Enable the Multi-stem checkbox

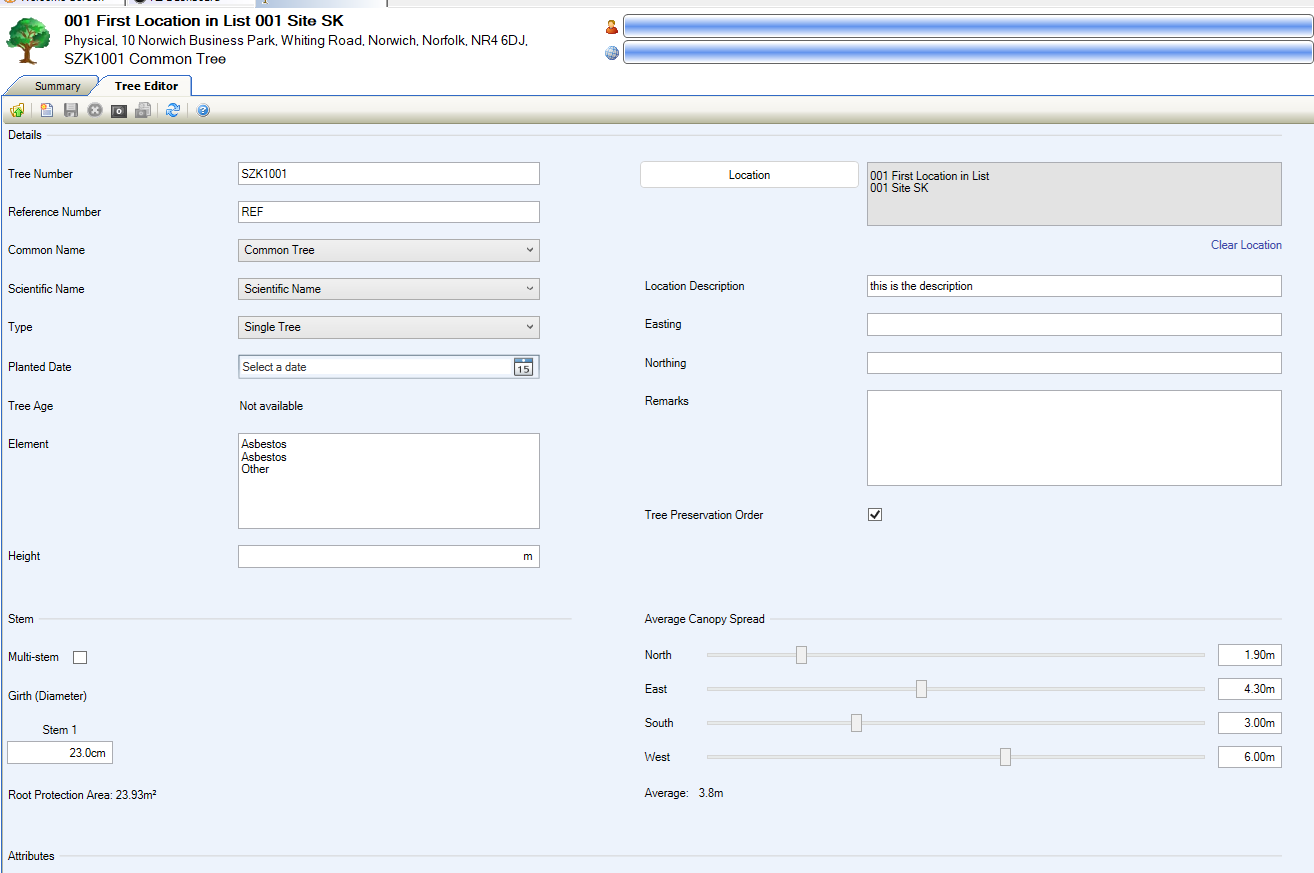[80, 657]
